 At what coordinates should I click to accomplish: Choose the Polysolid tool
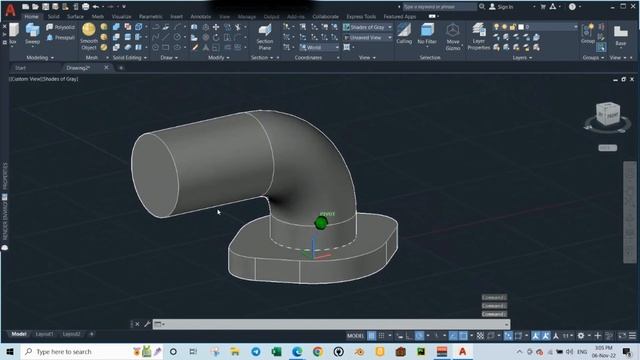click(61, 27)
